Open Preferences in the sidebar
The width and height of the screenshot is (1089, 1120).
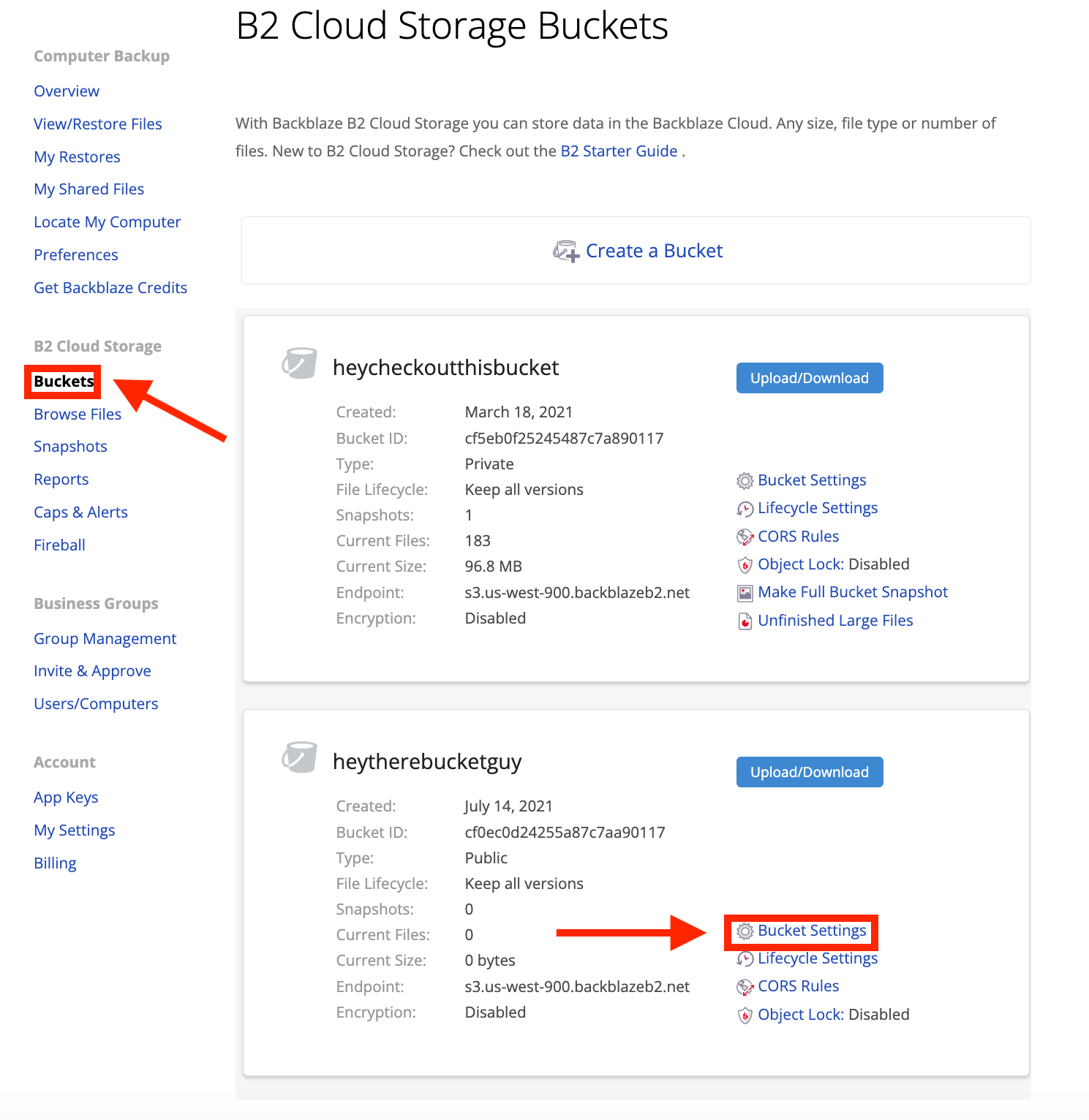76,255
